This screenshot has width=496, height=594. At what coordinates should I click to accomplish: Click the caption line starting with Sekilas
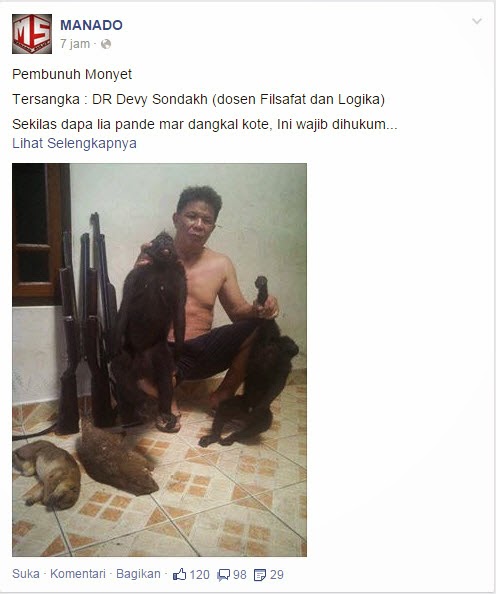coord(205,124)
